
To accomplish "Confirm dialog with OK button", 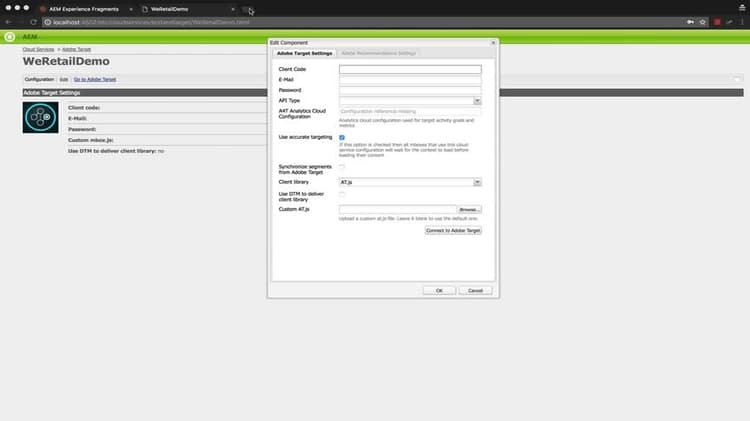I will (x=439, y=290).
